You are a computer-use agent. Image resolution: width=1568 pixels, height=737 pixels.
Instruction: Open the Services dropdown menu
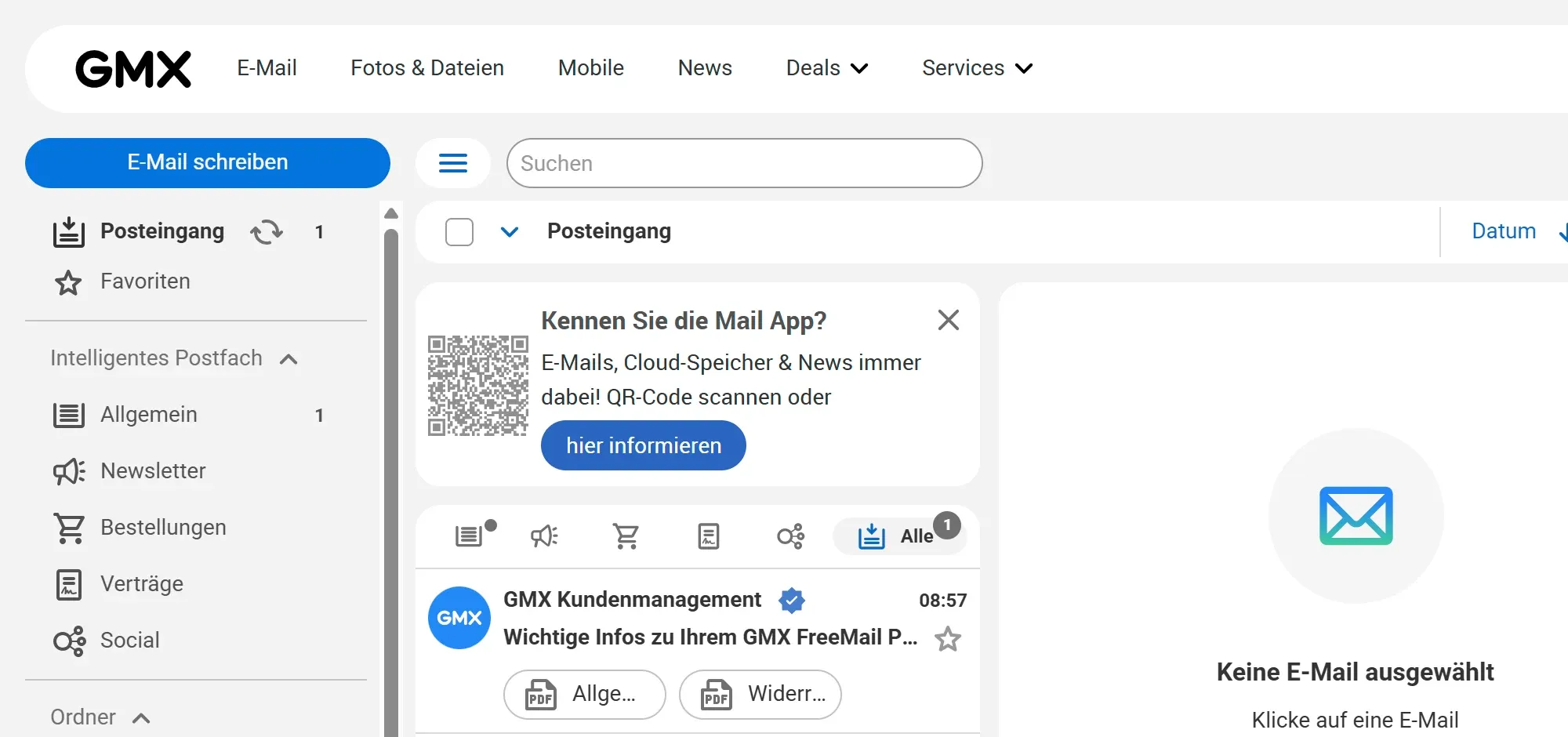point(978,68)
